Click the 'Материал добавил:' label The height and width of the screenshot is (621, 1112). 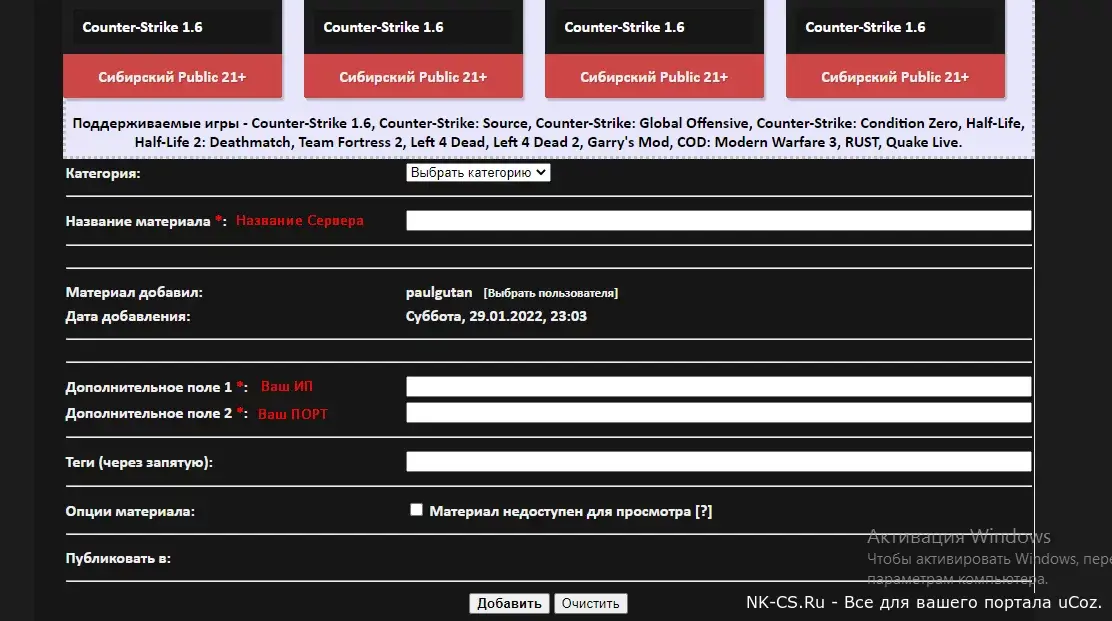(x=134, y=292)
